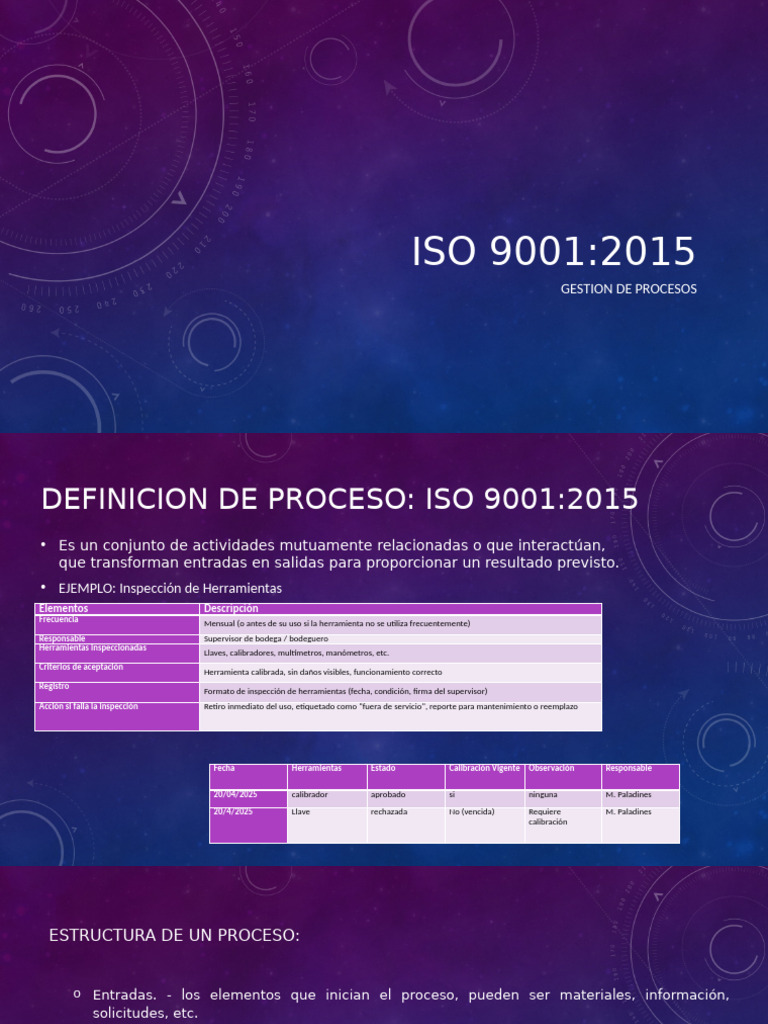Image resolution: width=768 pixels, height=1024 pixels.
Task: Click the 'Requiere calibración' cell
Action: pyautogui.click(x=563, y=825)
